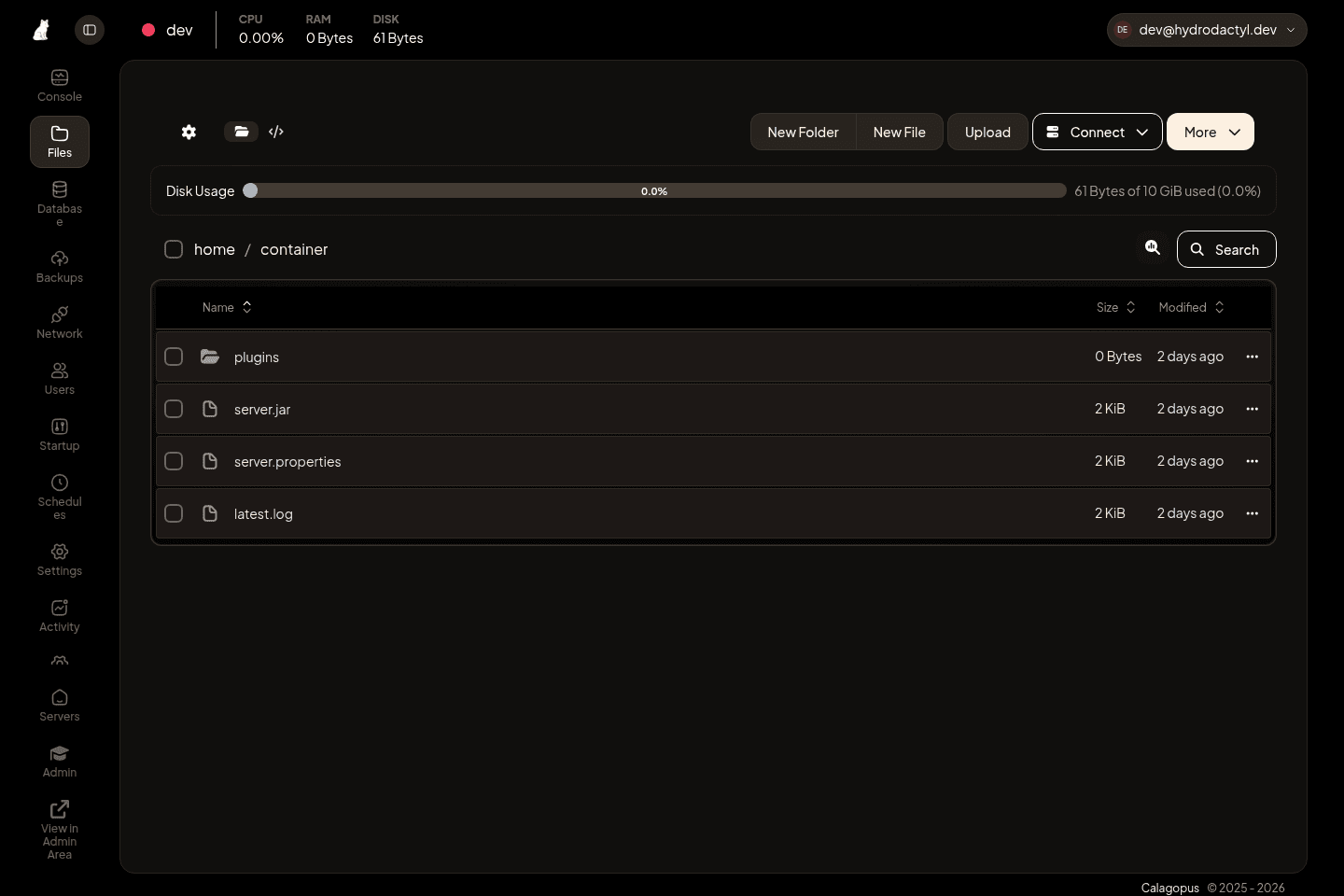Screen dimensions: 1344x896
Task: Click the Search button
Action: tap(1226, 249)
